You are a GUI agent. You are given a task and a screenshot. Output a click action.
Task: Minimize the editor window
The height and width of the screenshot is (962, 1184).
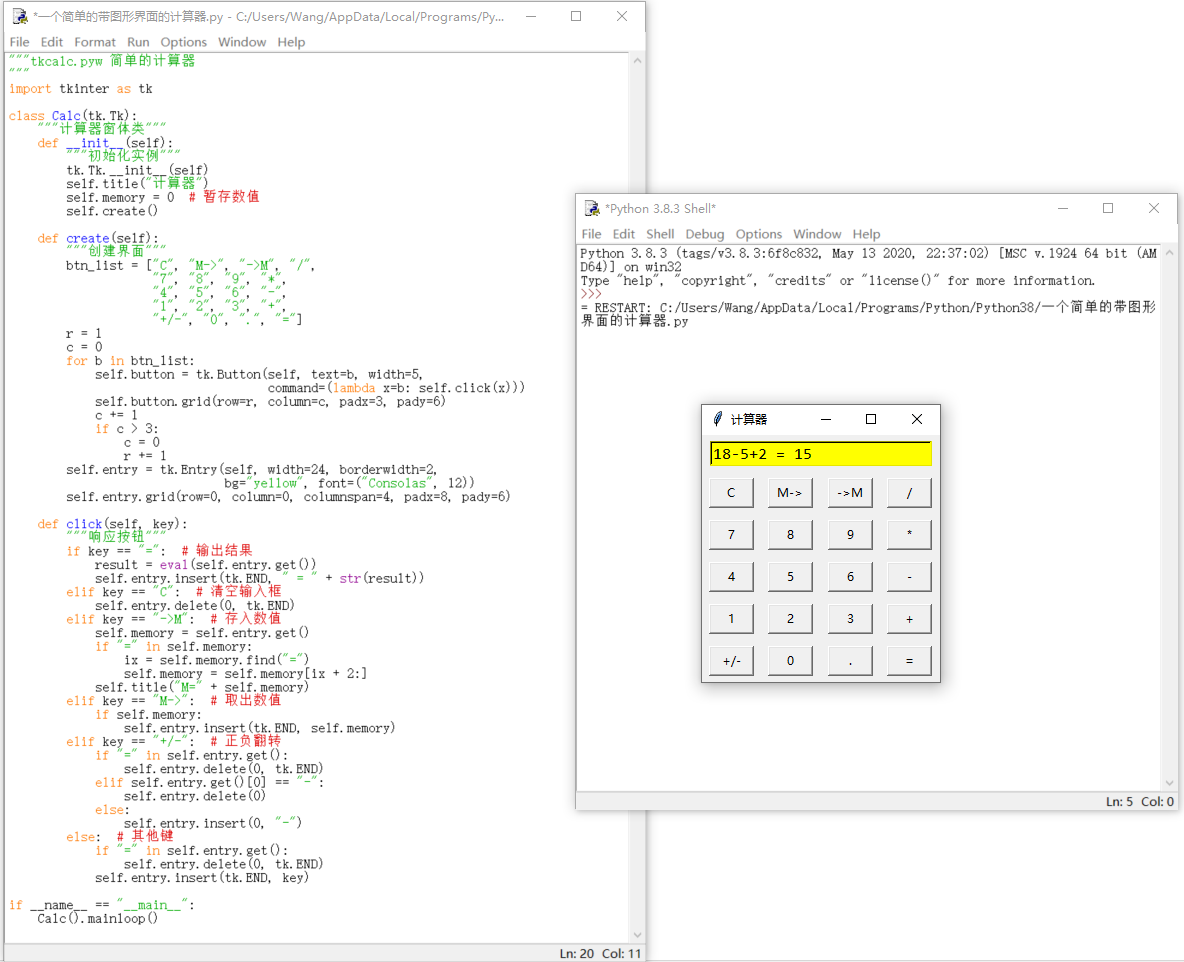pos(531,16)
